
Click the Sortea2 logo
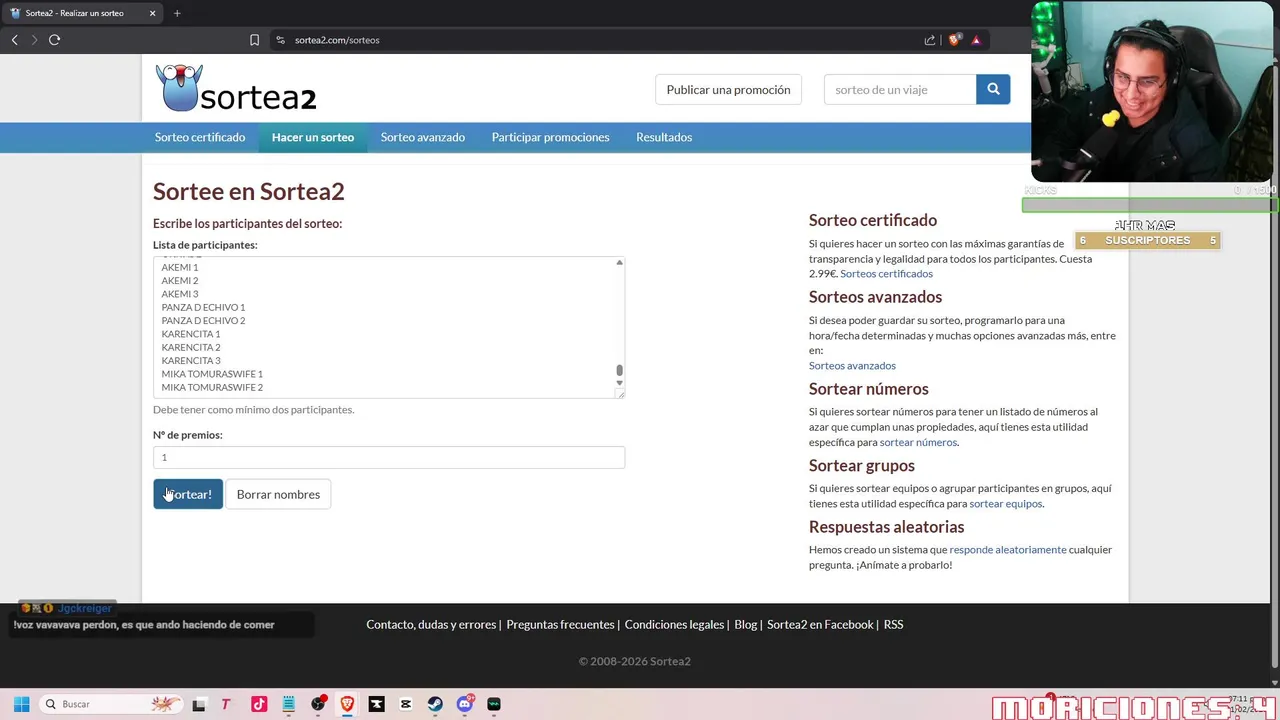click(236, 88)
